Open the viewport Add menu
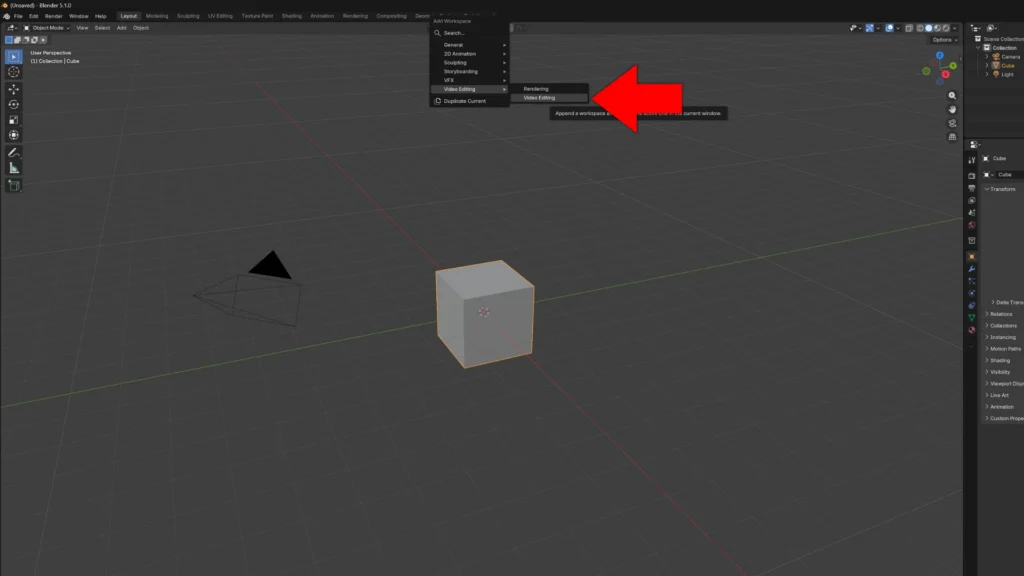 (x=121, y=28)
